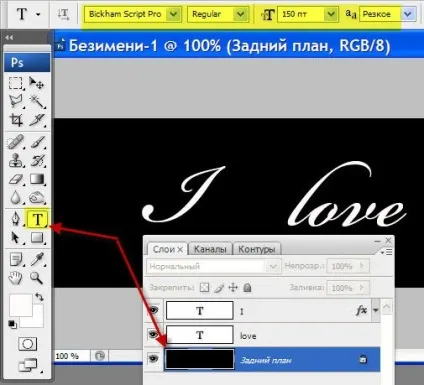Close the Слои tab with x
The width and height of the screenshot is (424, 385).
coord(180,249)
